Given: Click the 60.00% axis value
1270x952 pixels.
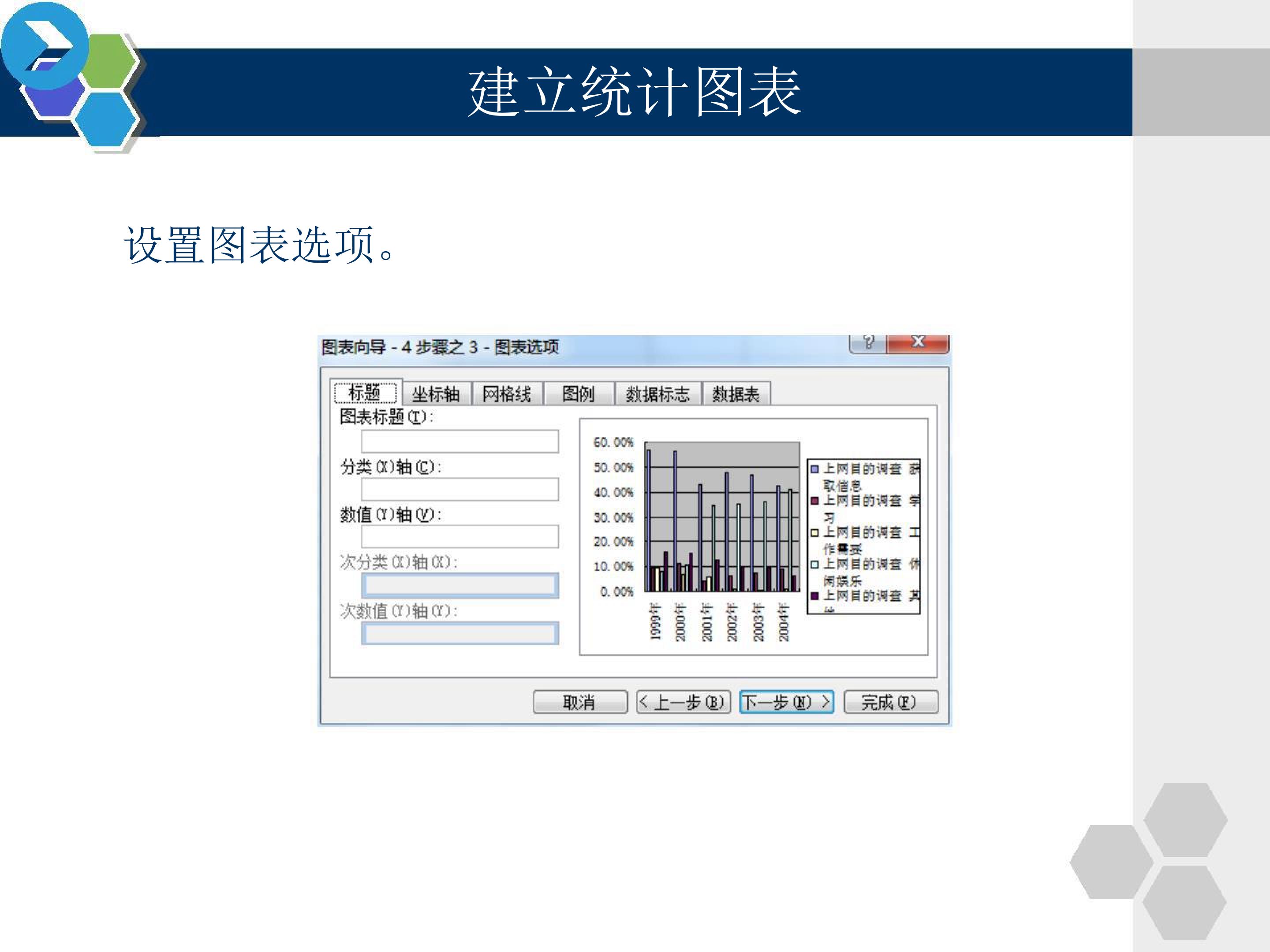Looking at the screenshot, I should pos(613,443).
